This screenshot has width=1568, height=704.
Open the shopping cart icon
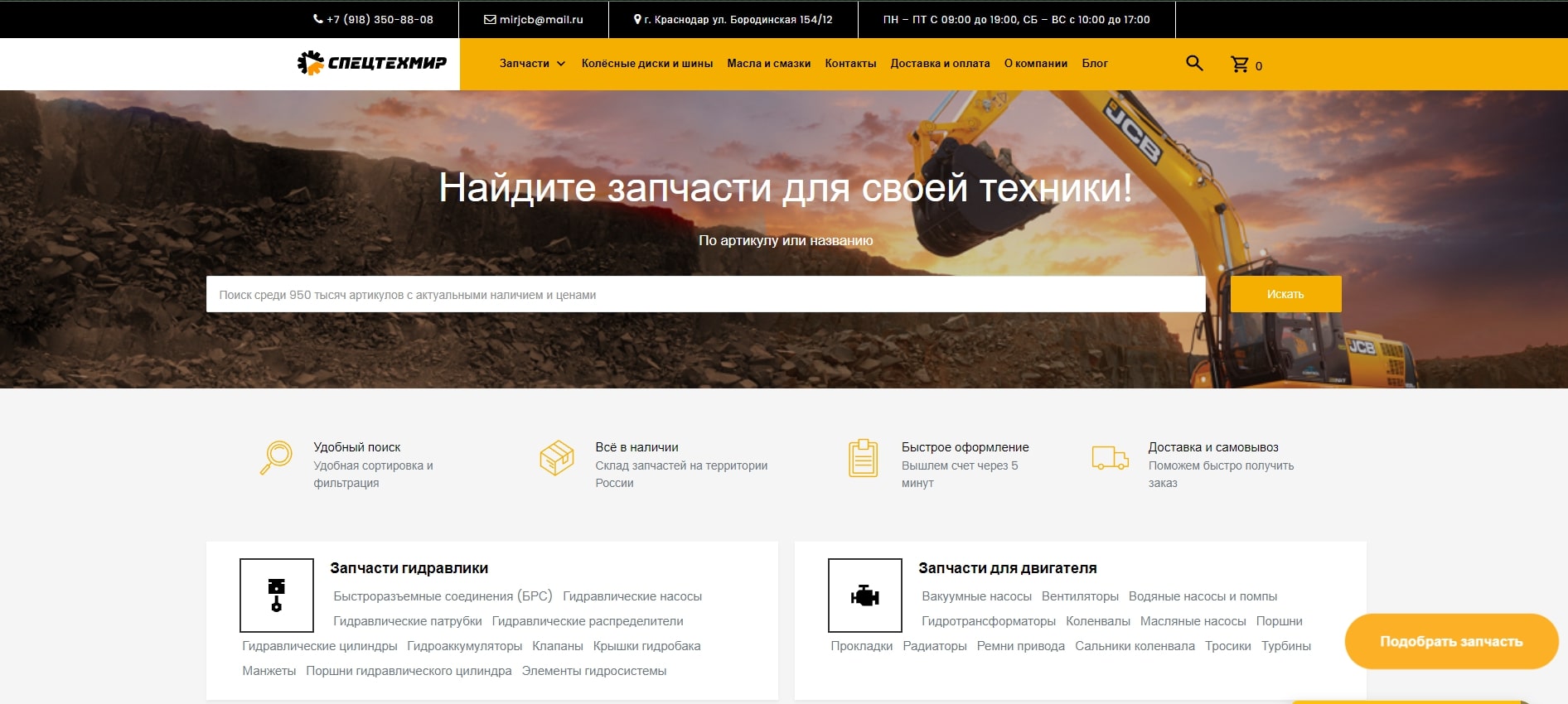coord(1240,64)
